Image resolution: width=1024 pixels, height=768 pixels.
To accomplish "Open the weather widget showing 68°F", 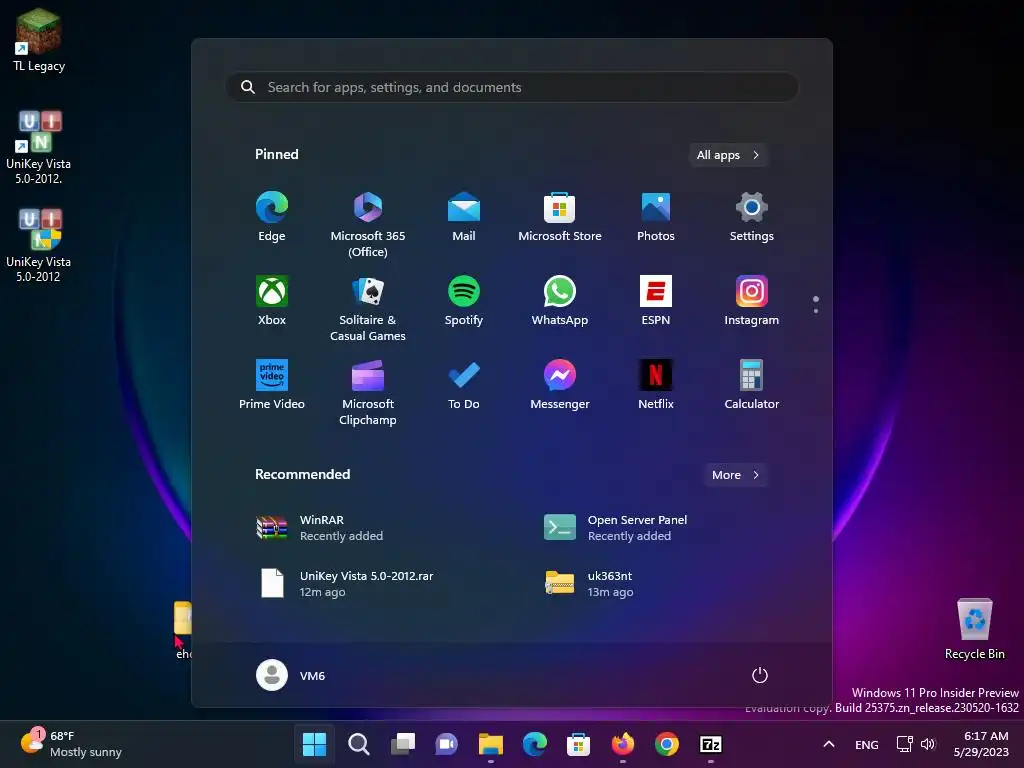I will (x=71, y=744).
